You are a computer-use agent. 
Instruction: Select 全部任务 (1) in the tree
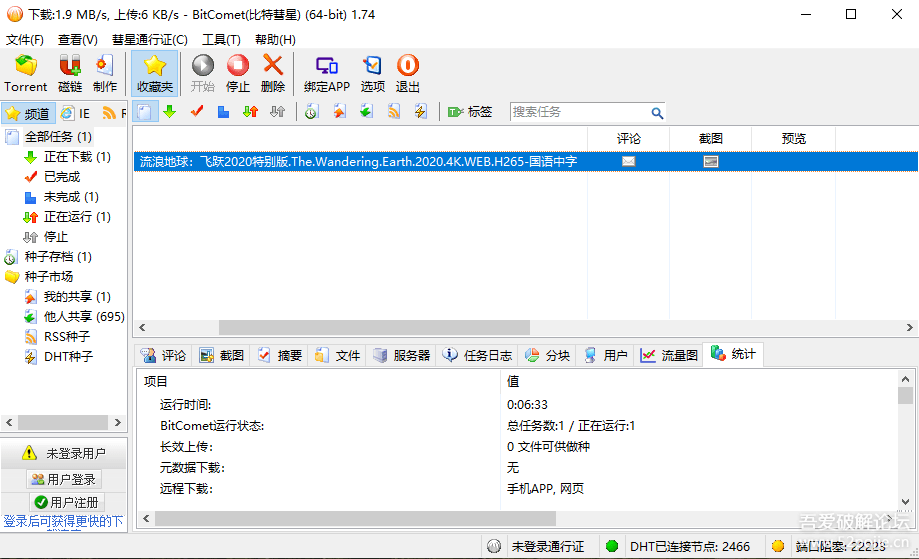click(x=58, y=137)
